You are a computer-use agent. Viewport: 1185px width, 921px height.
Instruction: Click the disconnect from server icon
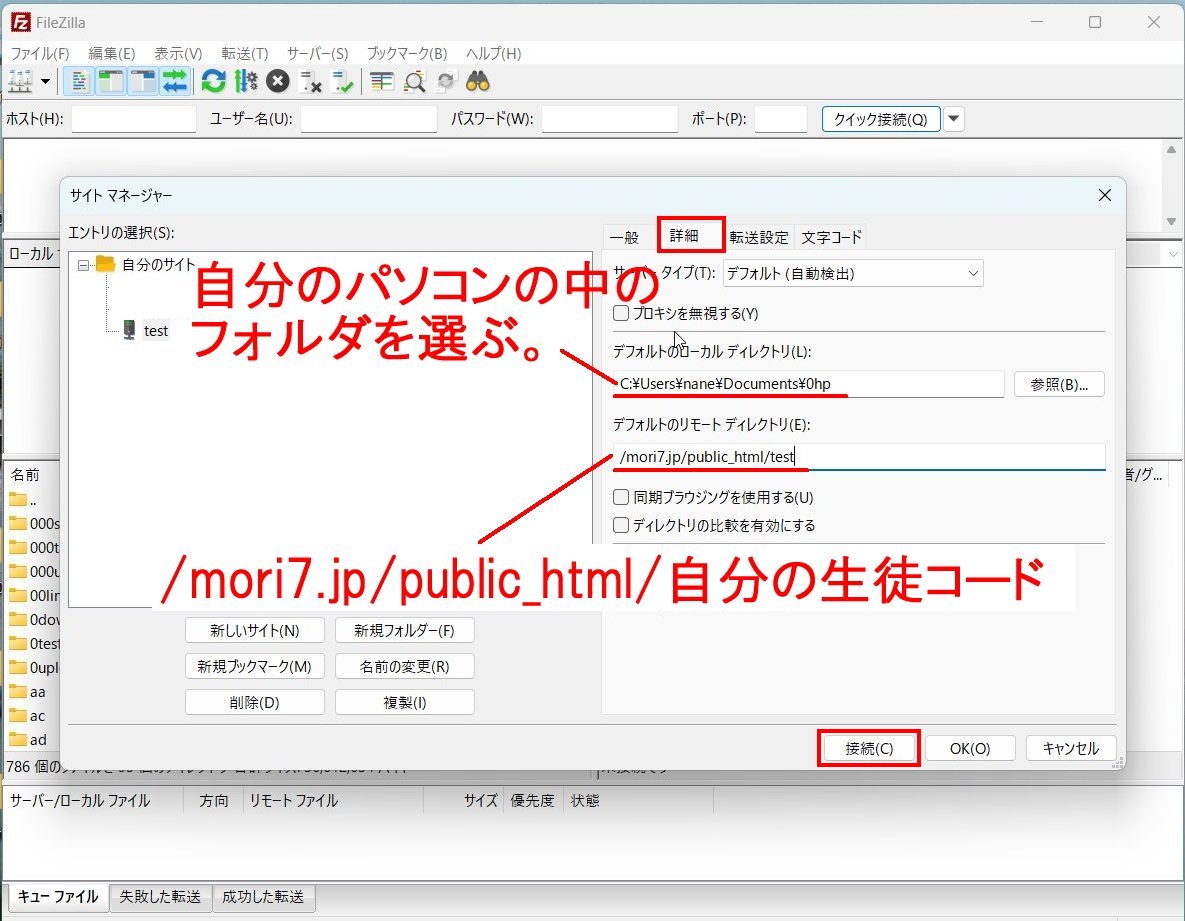coord(311,82)
